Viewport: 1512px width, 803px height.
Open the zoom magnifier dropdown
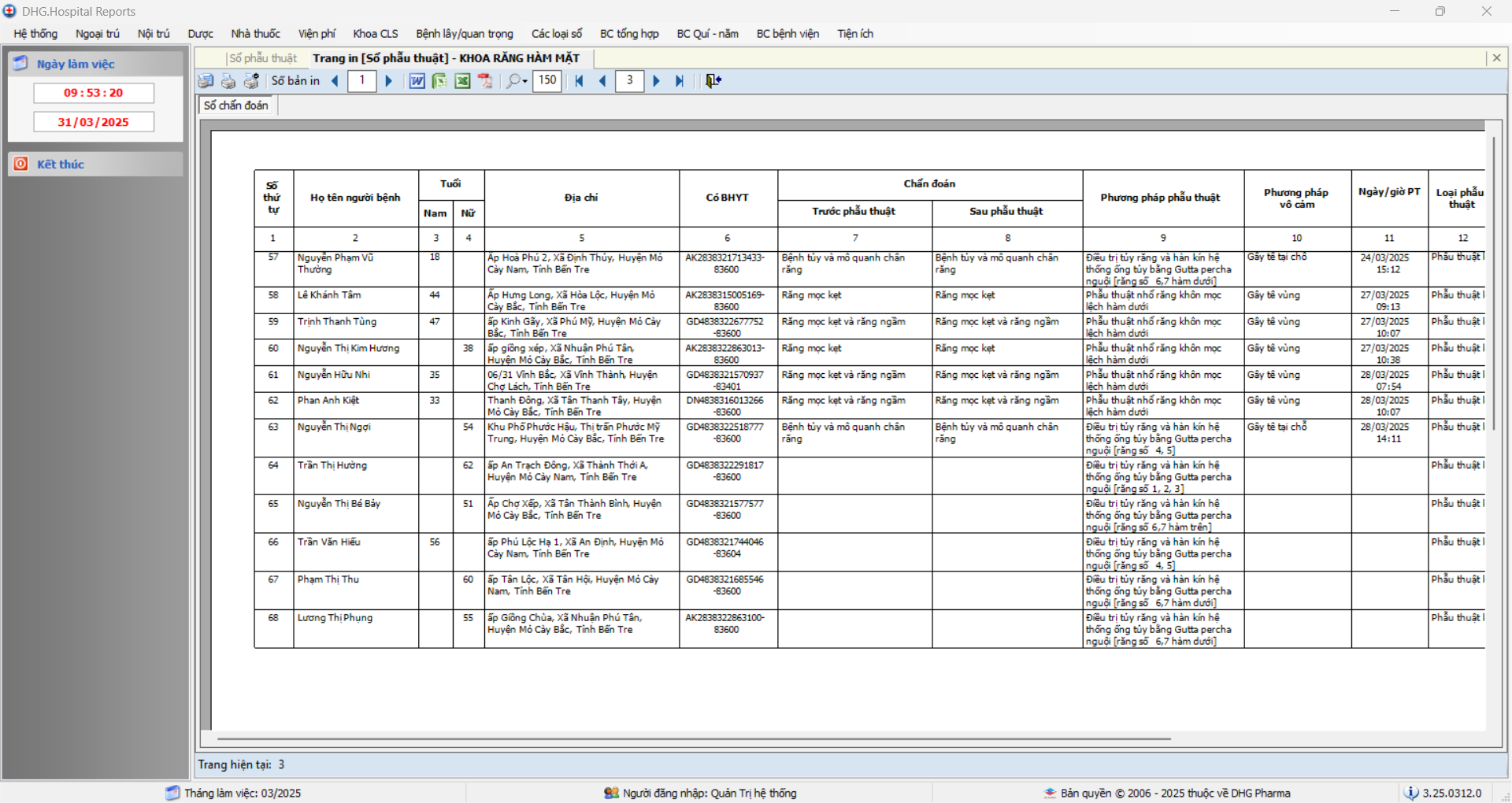[x=517, y=81]
